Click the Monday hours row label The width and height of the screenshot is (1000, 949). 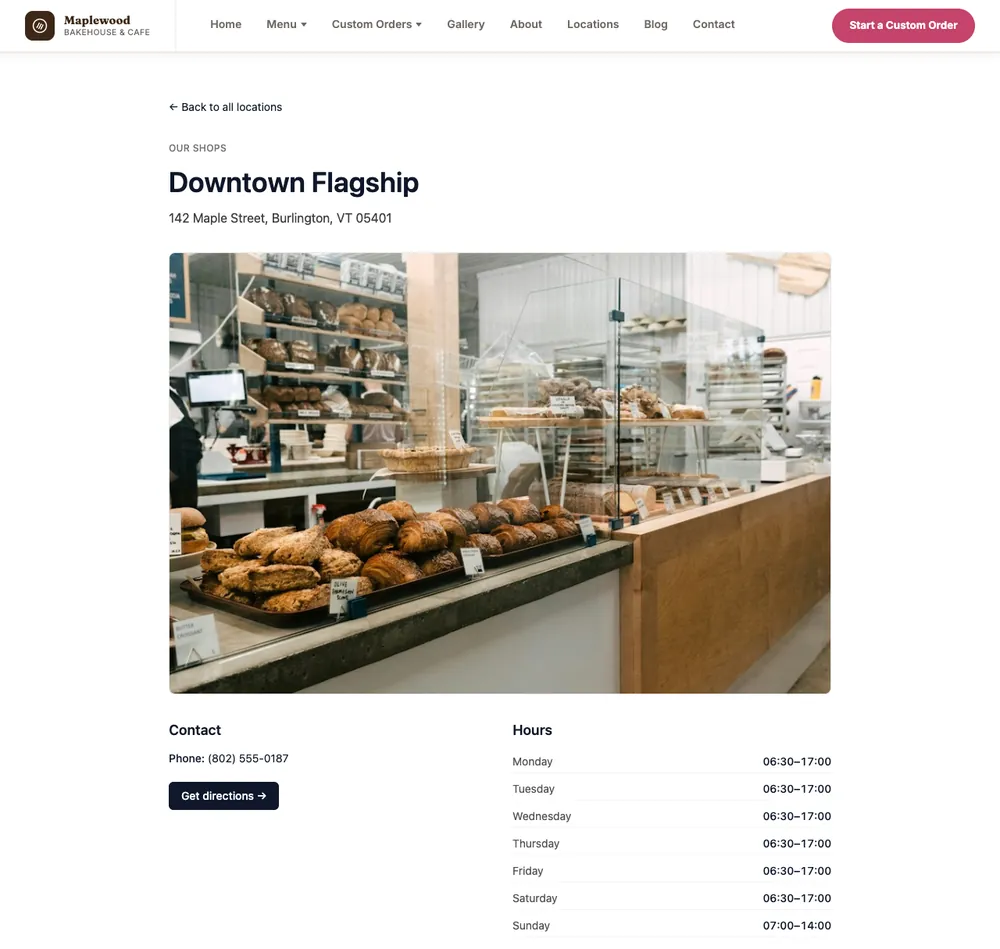532,761
